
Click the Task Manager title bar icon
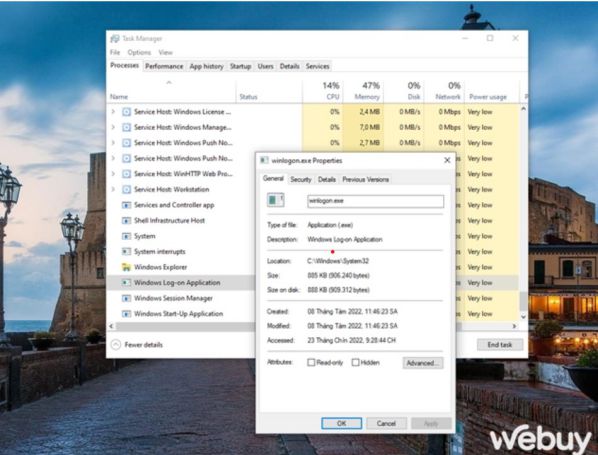pyautogui.click(x=114, y=39)
